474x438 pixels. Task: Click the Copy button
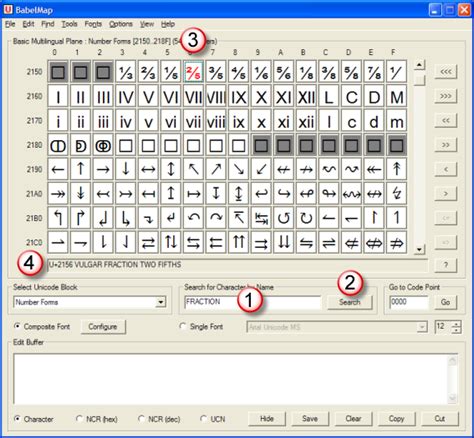396,419
